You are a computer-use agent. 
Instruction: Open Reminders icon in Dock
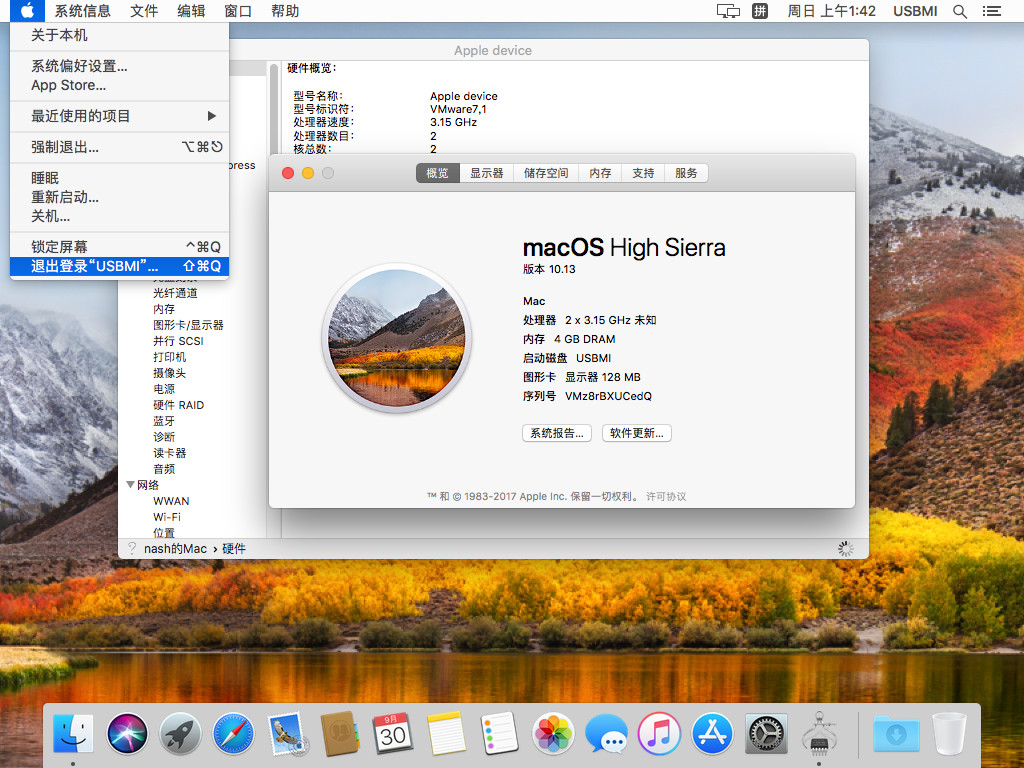coord(500,733)
